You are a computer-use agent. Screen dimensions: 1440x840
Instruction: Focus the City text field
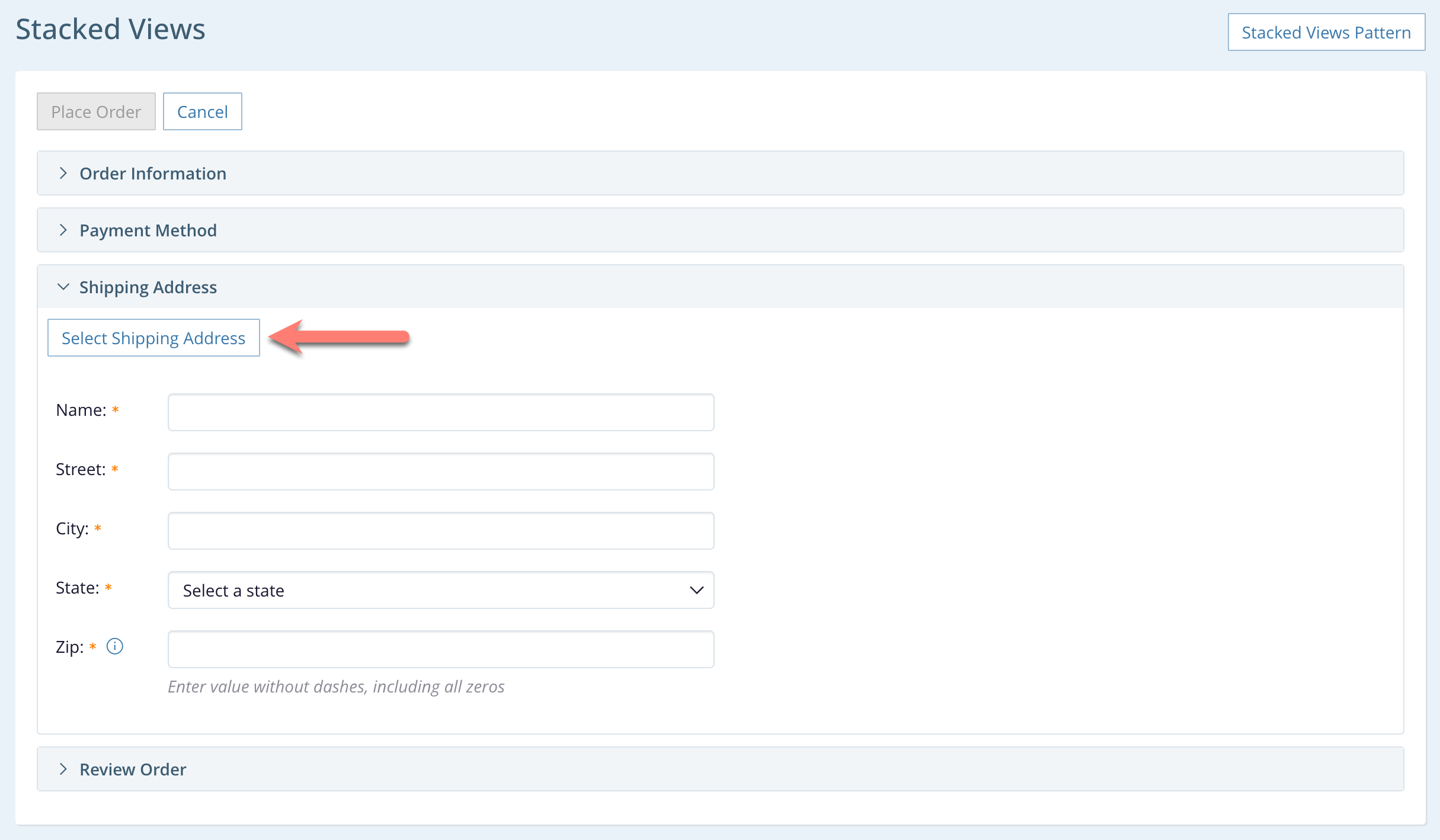point(440,531)
